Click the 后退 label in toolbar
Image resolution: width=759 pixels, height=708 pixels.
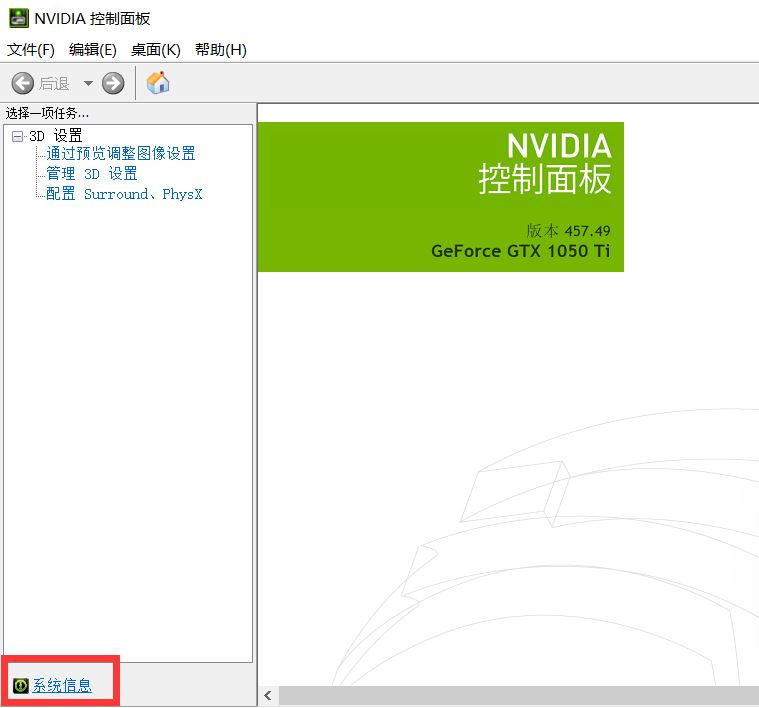click(x=54, y=84)
